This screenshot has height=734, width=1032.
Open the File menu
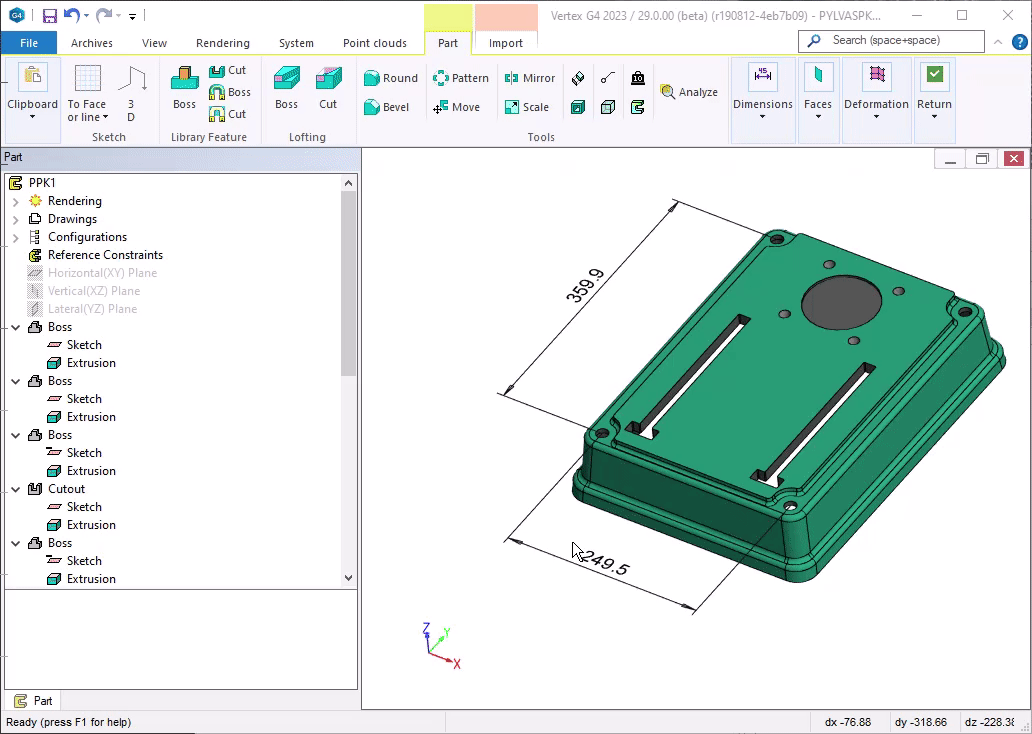(x=29, y=43)
